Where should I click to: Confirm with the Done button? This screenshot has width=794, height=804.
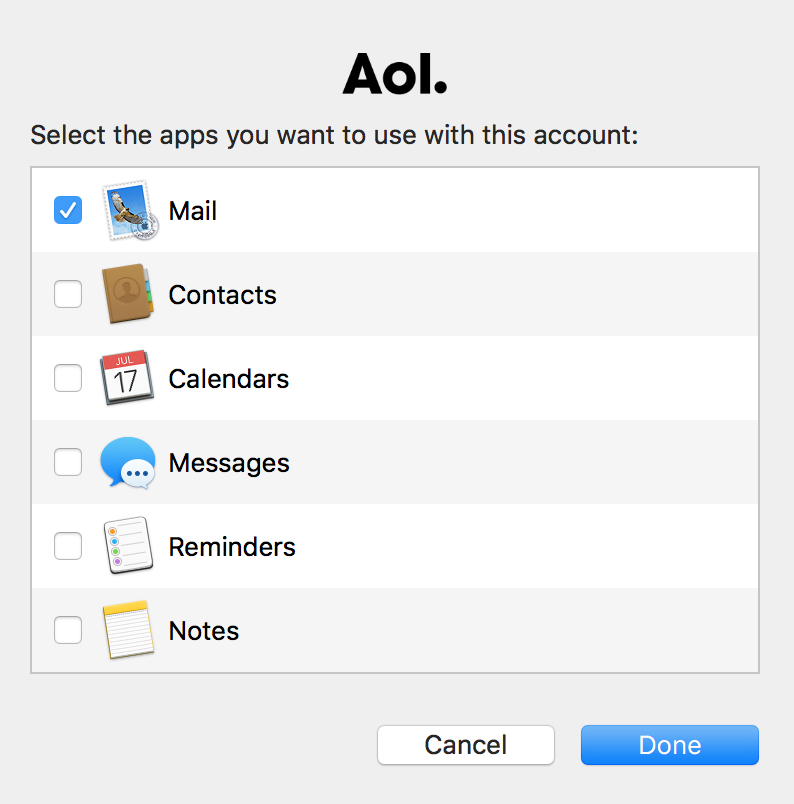pos(669,745)
